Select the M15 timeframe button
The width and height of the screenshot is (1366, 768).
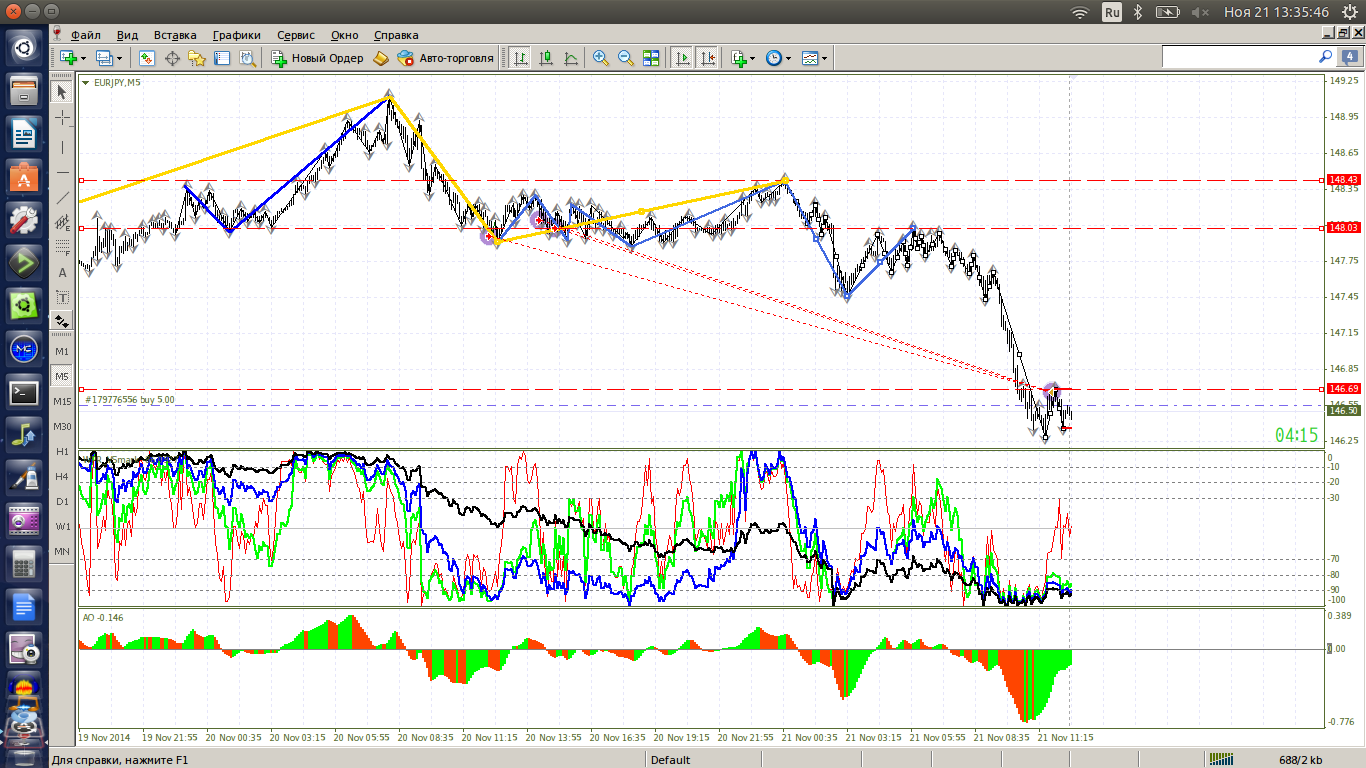[x=62, y=401]
